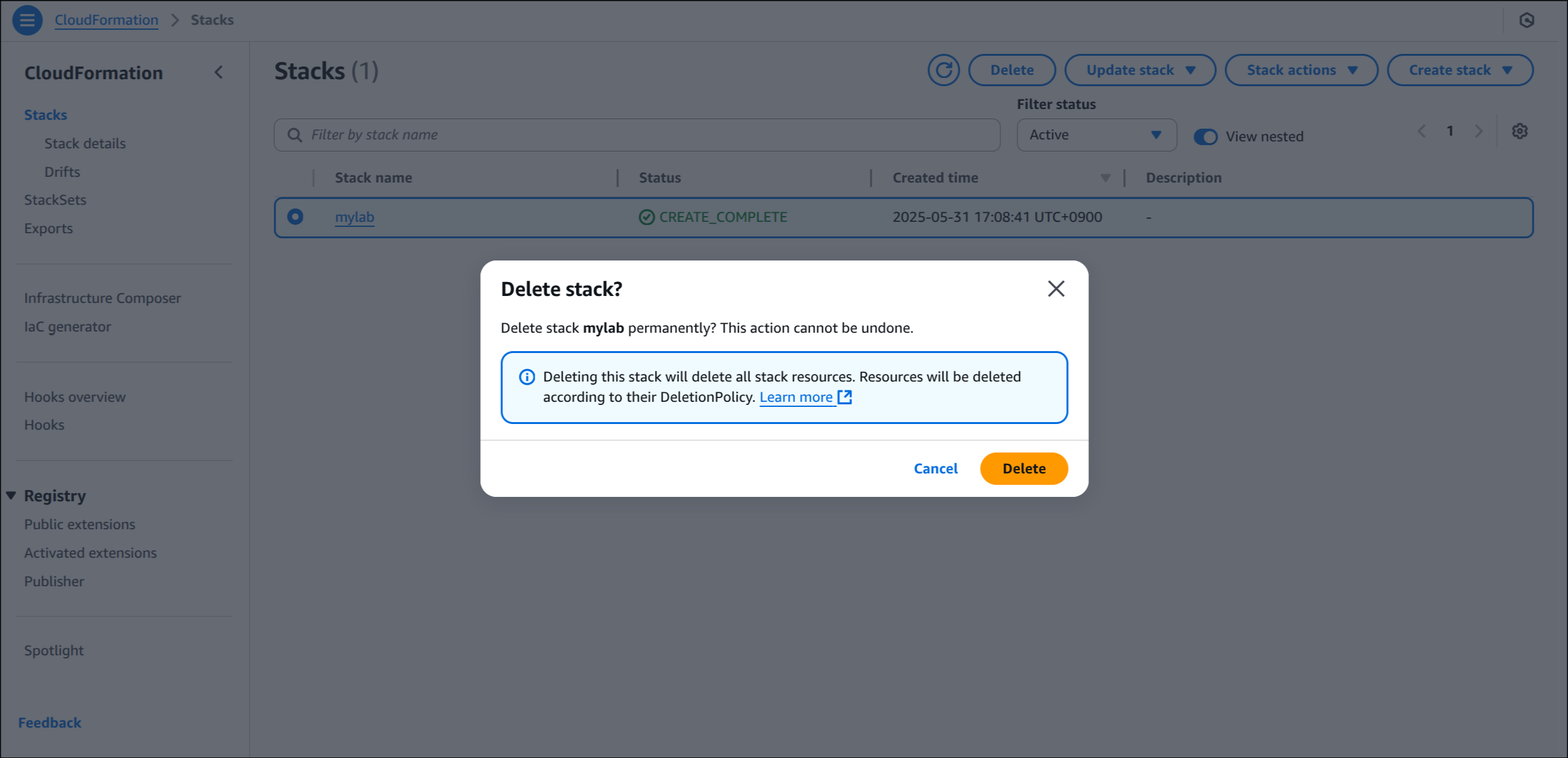The height and width of the screenshot is (758, 1568).
Task: Click the Stacks breadcrumb text
Action: pos(212,20)
